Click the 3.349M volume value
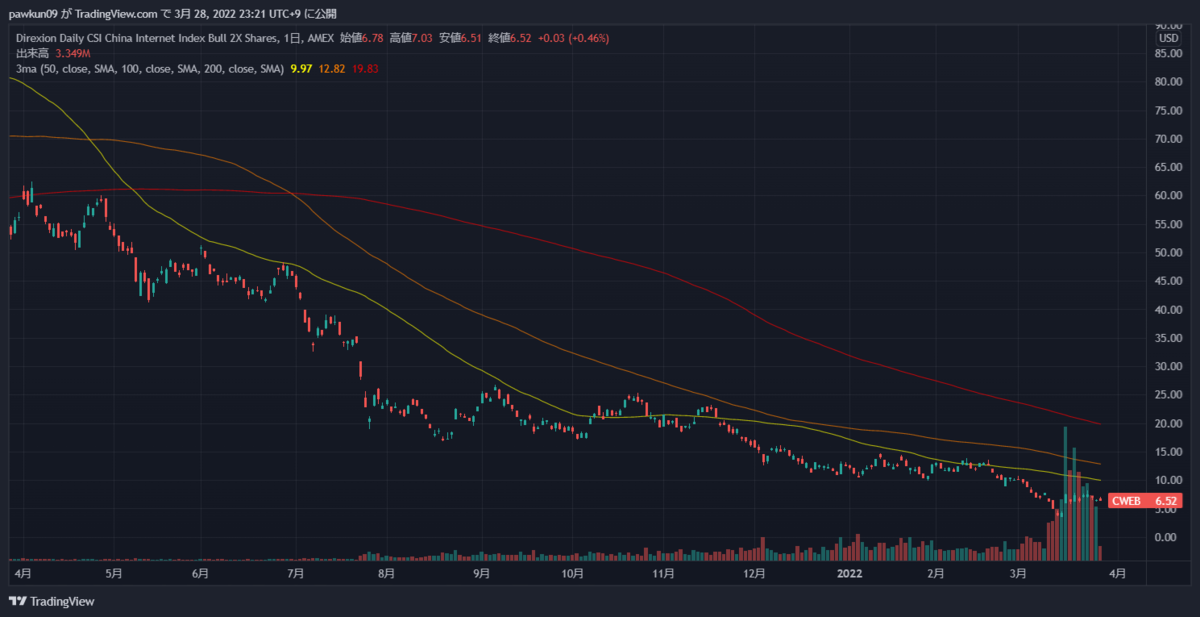 (74, 53)
